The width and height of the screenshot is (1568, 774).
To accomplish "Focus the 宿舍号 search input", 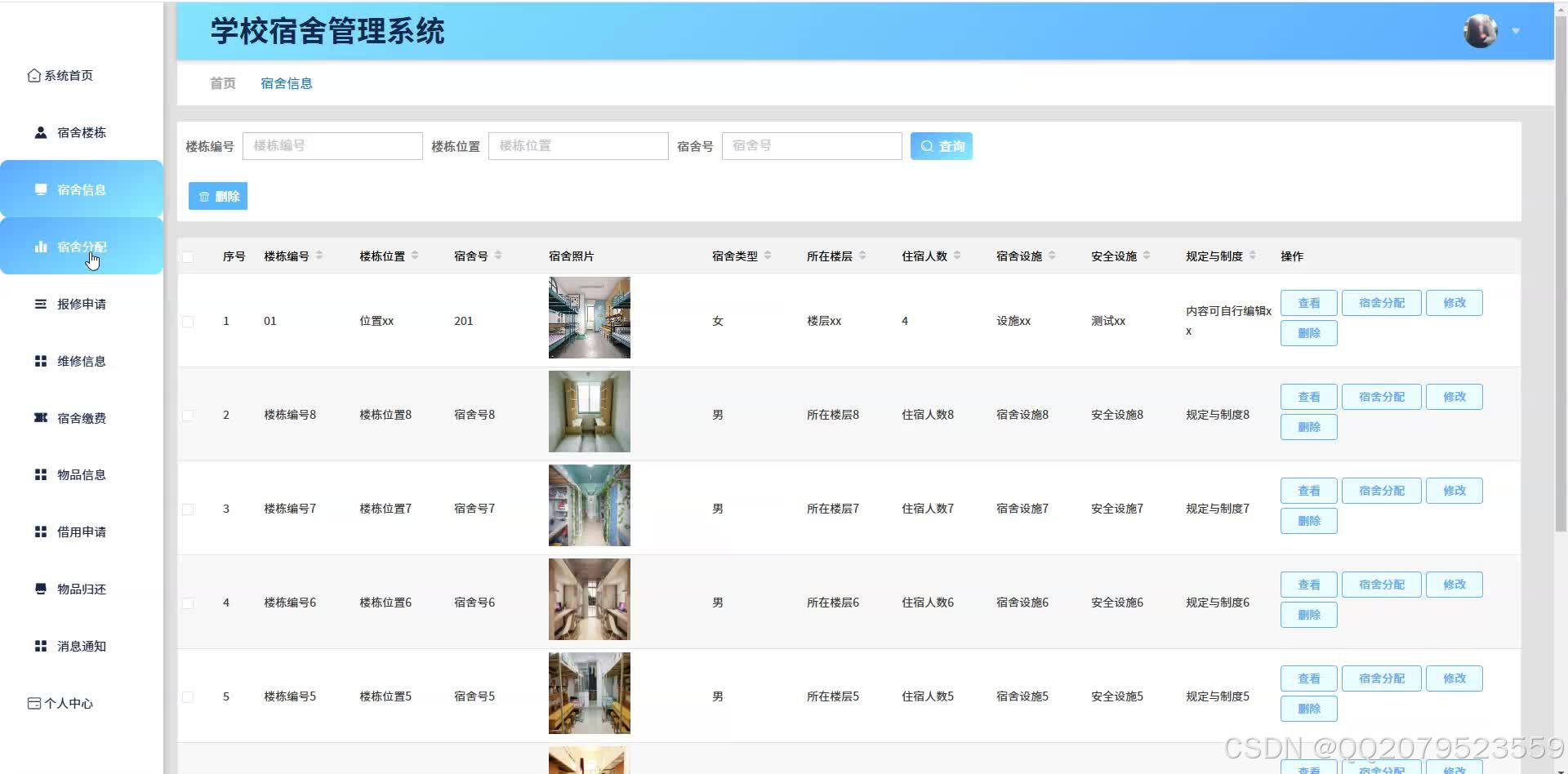I will pos(812,146).
